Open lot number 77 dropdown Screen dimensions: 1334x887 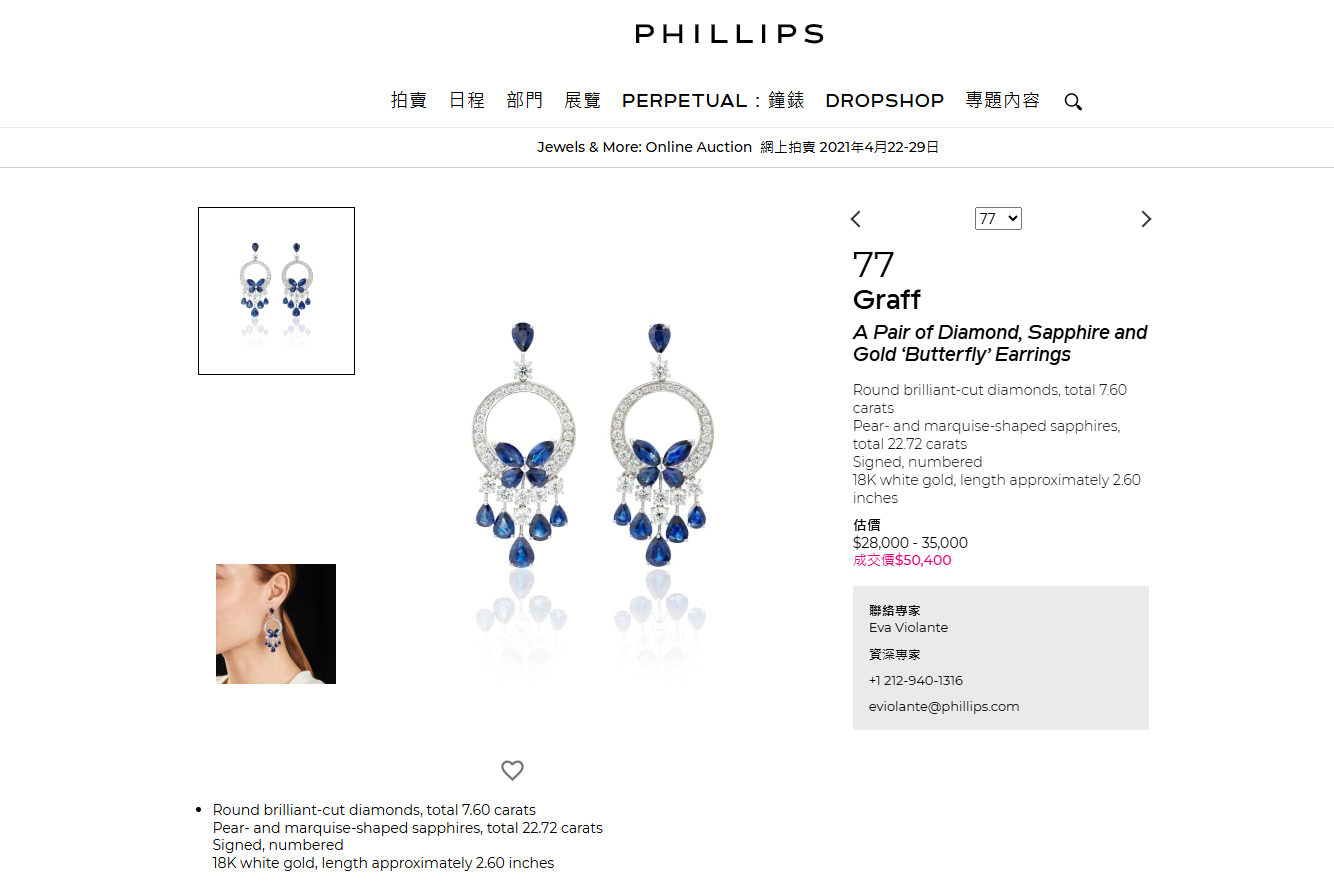(998, 218)
